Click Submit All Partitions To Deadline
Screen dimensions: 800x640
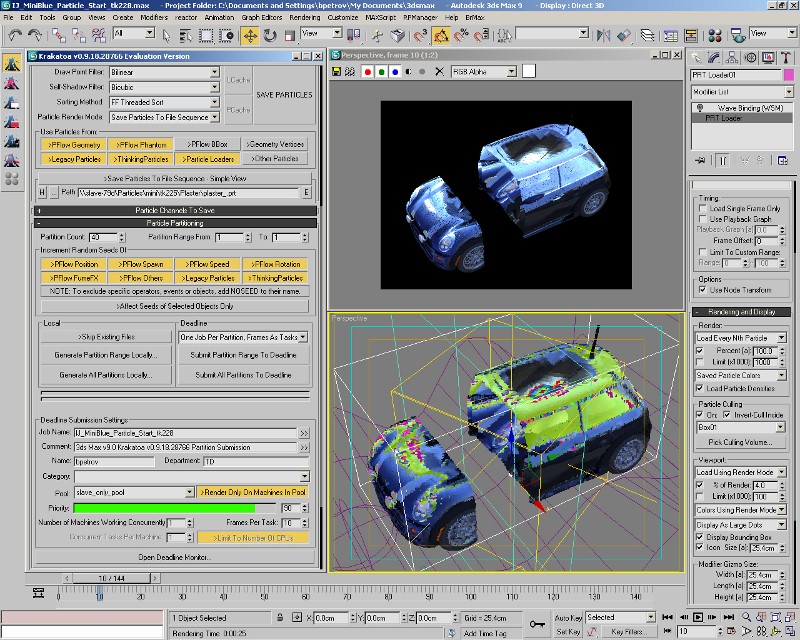coord(243,375)
